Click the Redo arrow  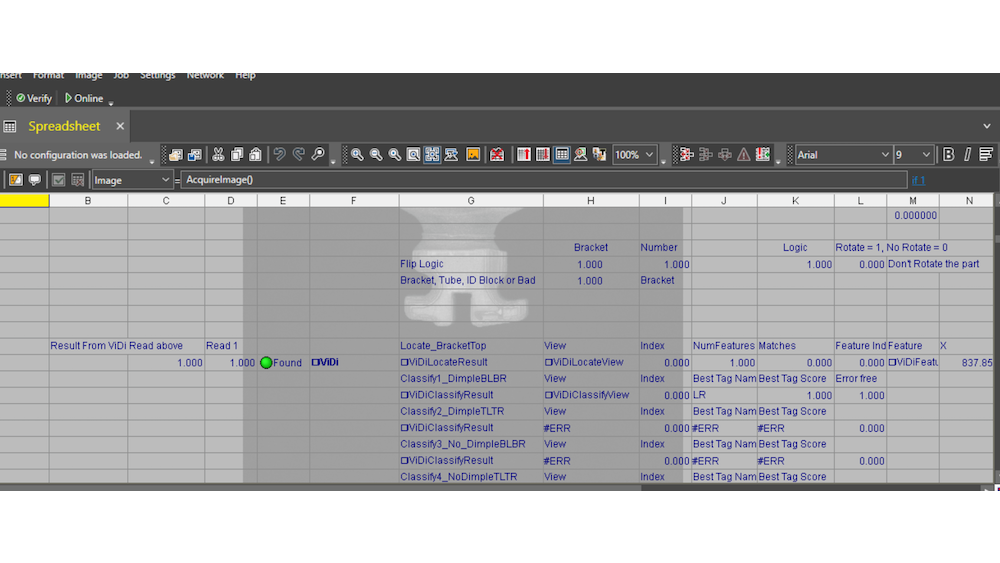(298, 155)
